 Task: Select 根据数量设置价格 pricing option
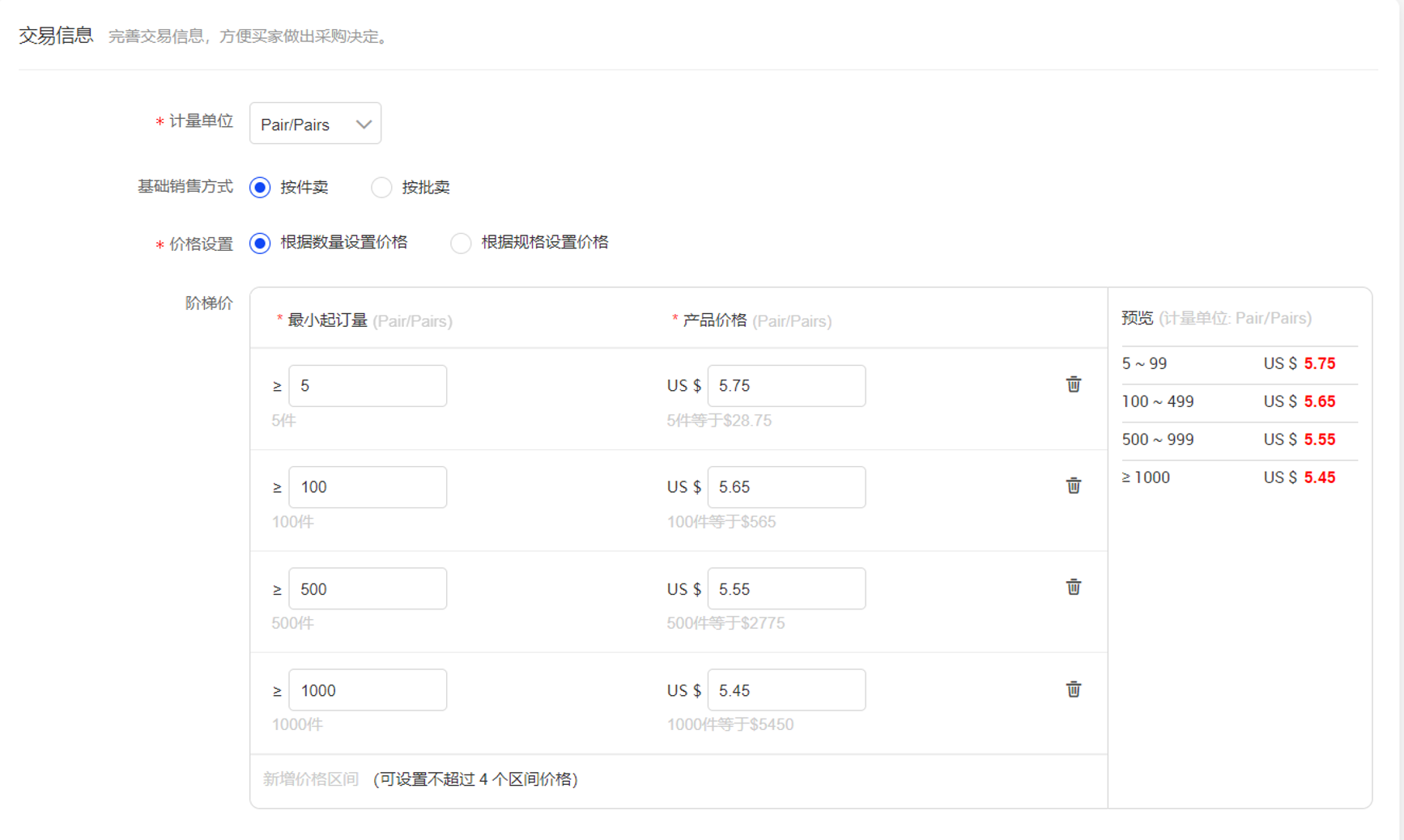point(260,244)
